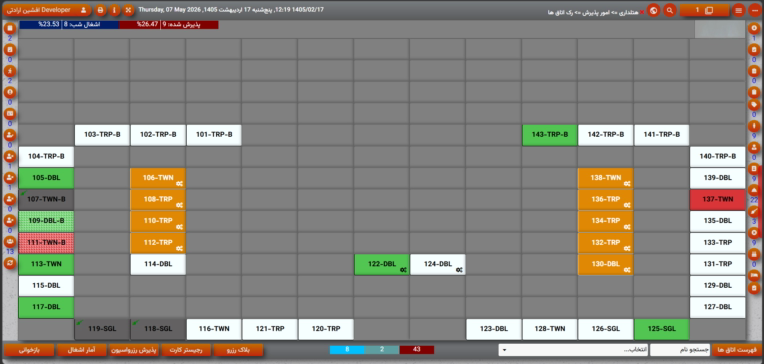
Task: Click the جستجو نام search name field
Action: 679,350
